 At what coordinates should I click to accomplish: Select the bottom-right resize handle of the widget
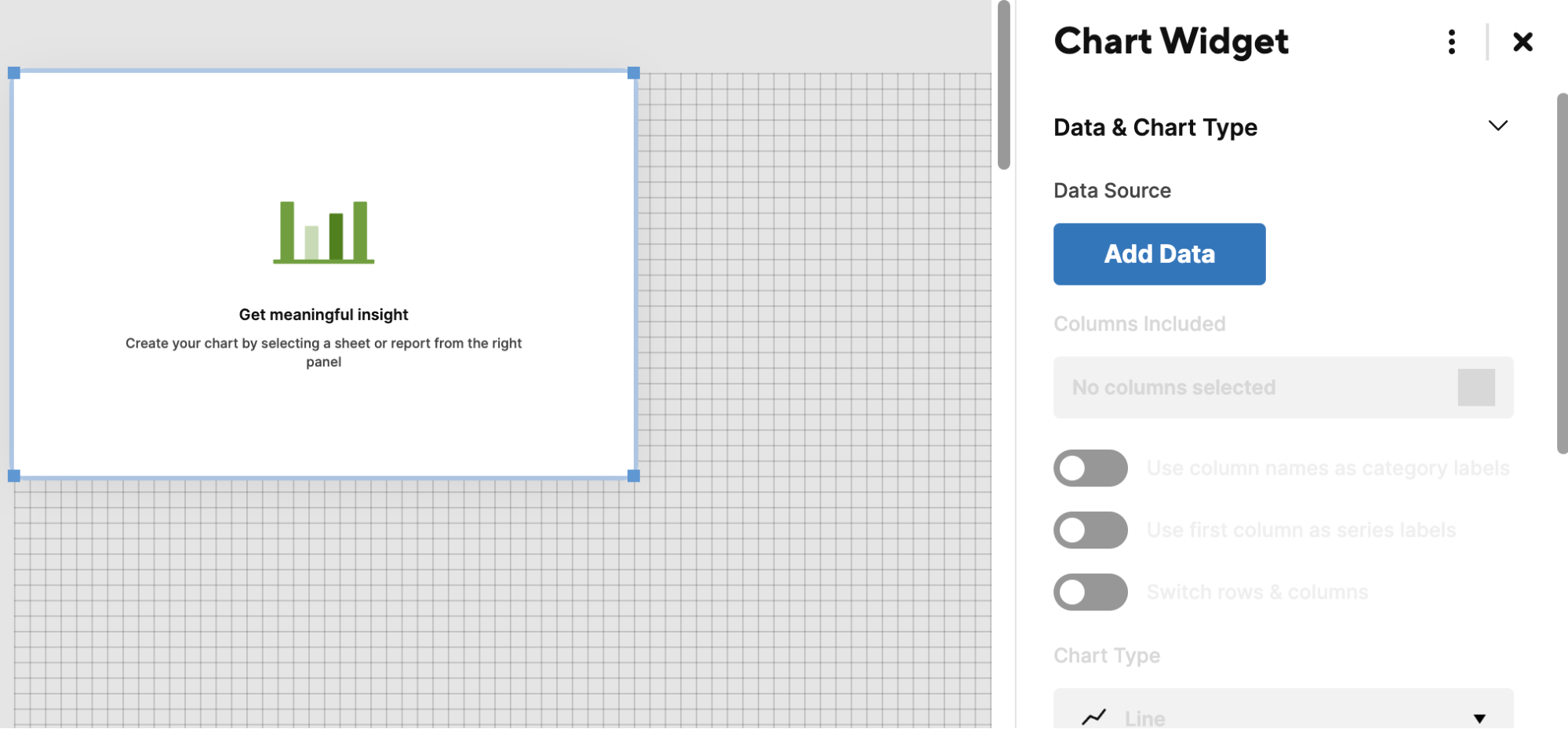pos(632,475)
